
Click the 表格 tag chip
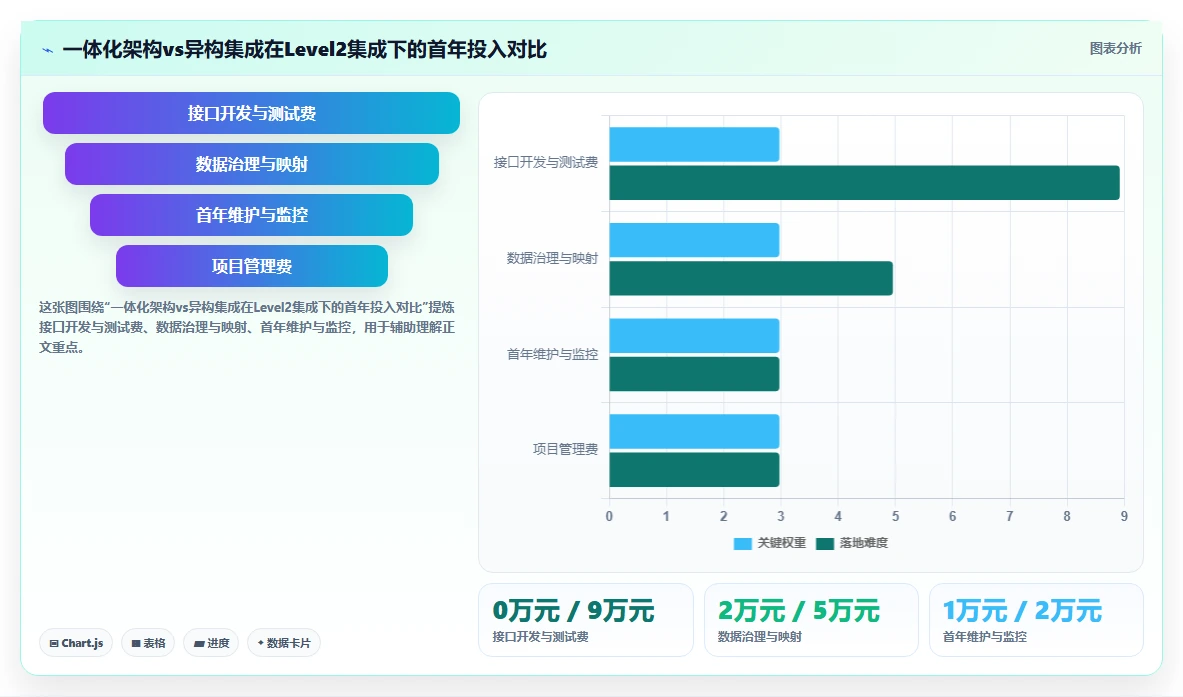pyautogui.click(x=149, y=643)
